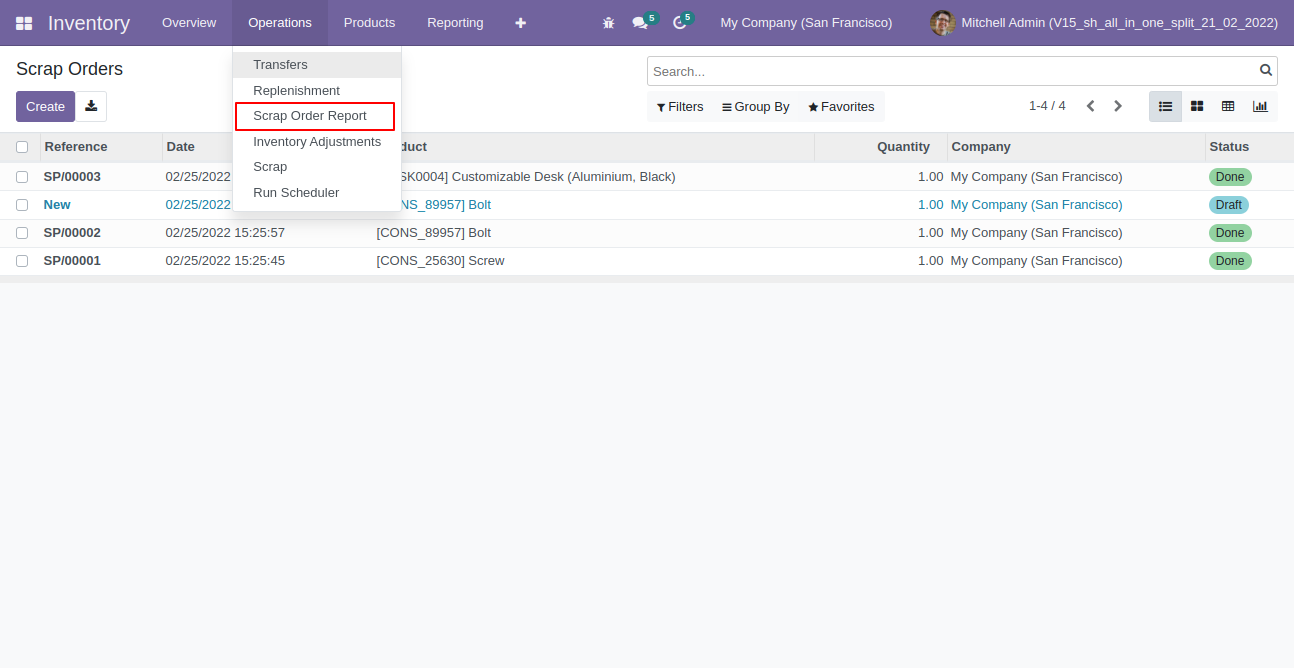Click the download export icon button

pos(91,106)
